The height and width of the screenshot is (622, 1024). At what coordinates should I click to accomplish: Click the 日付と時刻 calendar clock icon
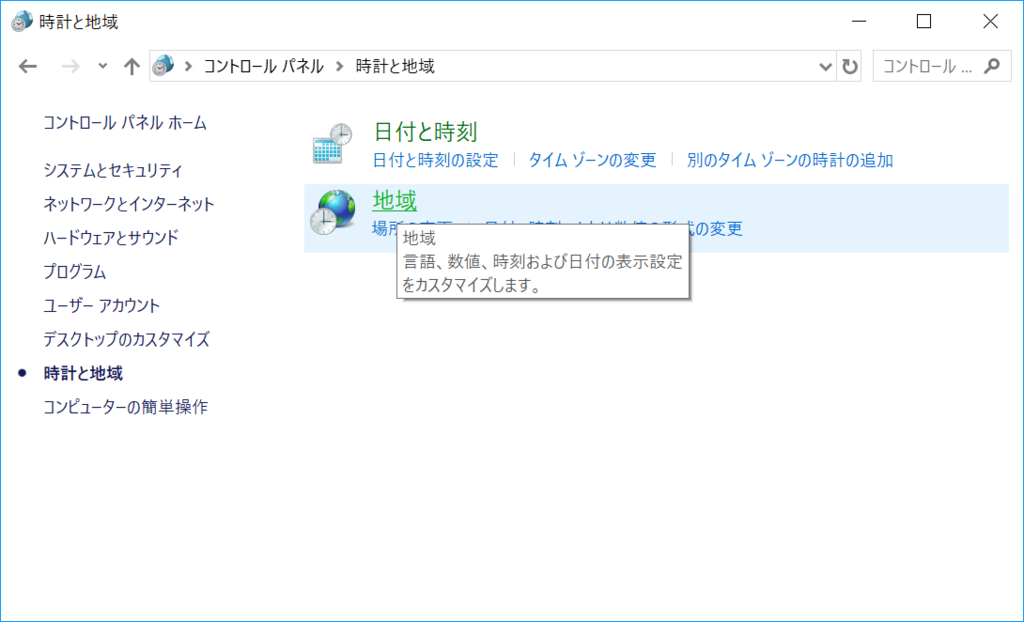tap(332, 142)
